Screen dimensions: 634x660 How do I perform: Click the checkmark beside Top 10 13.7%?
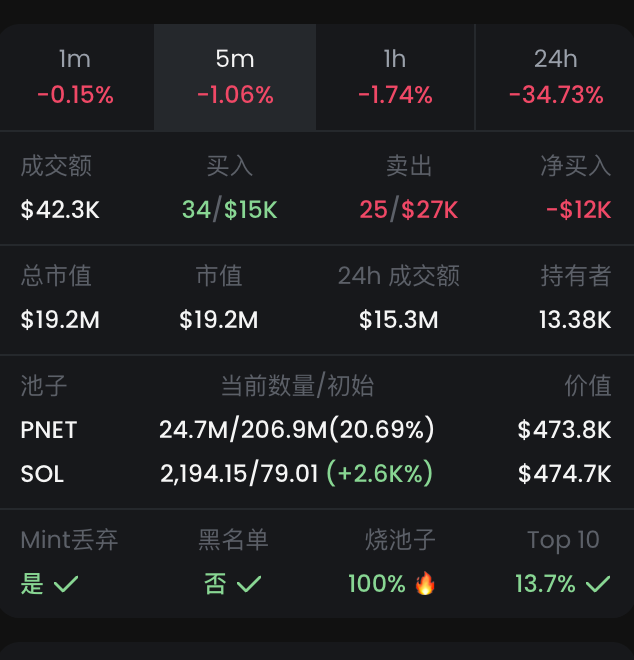(598, 584)
